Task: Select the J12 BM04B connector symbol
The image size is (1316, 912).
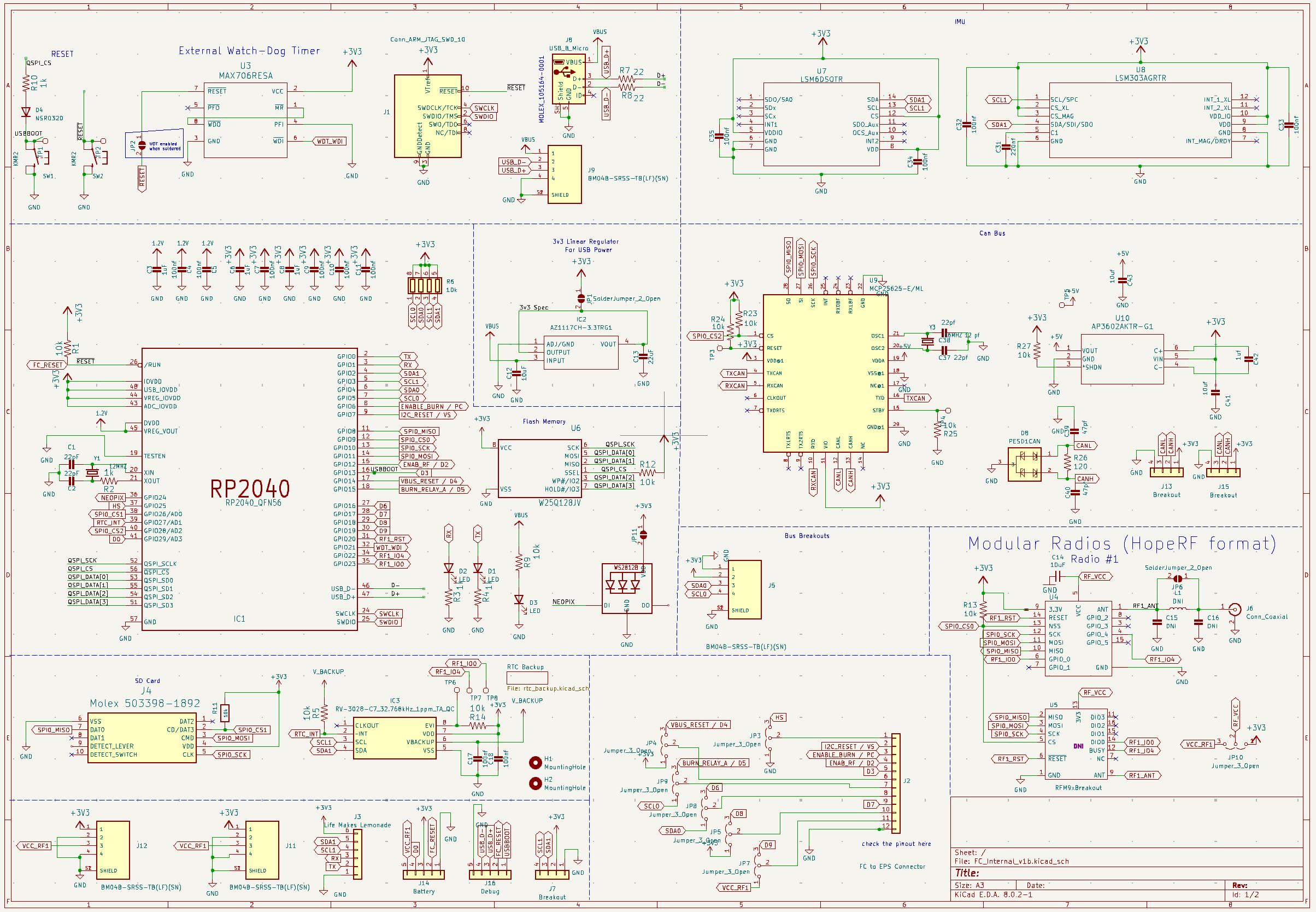Action: tap(113, 850)
